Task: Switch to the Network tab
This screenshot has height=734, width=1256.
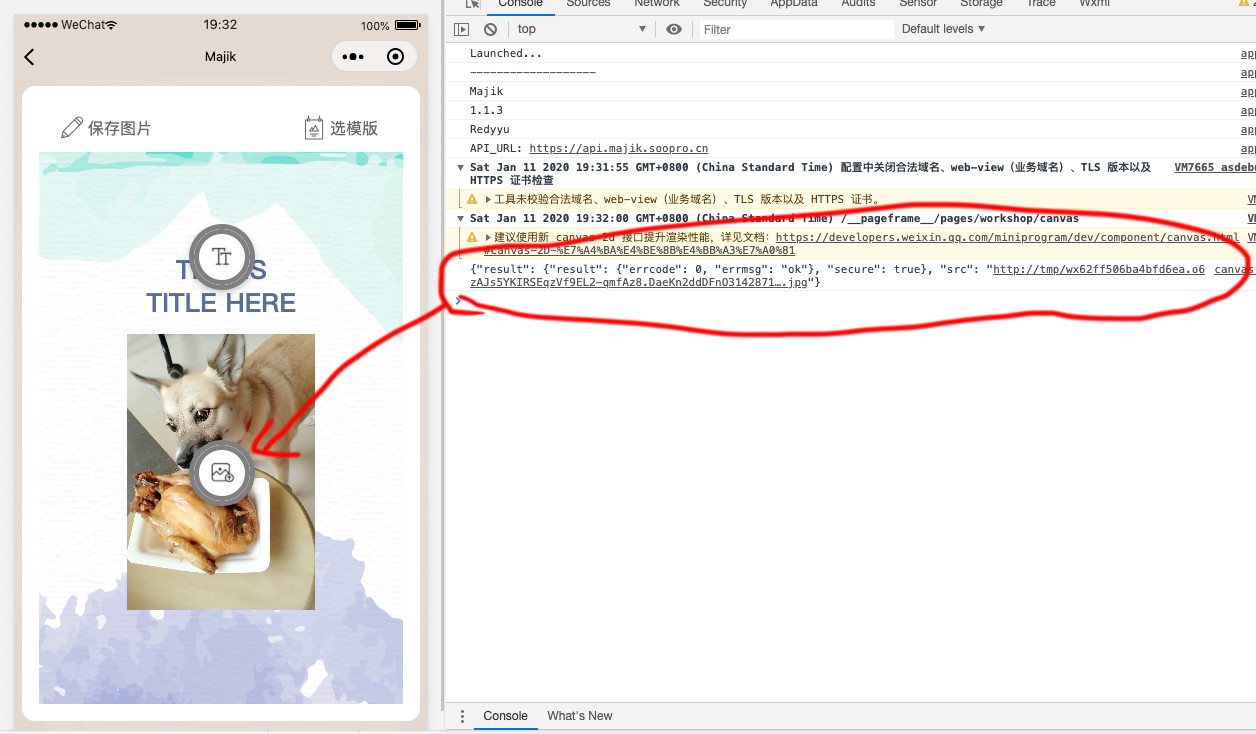Action: (x=657, y=3)
